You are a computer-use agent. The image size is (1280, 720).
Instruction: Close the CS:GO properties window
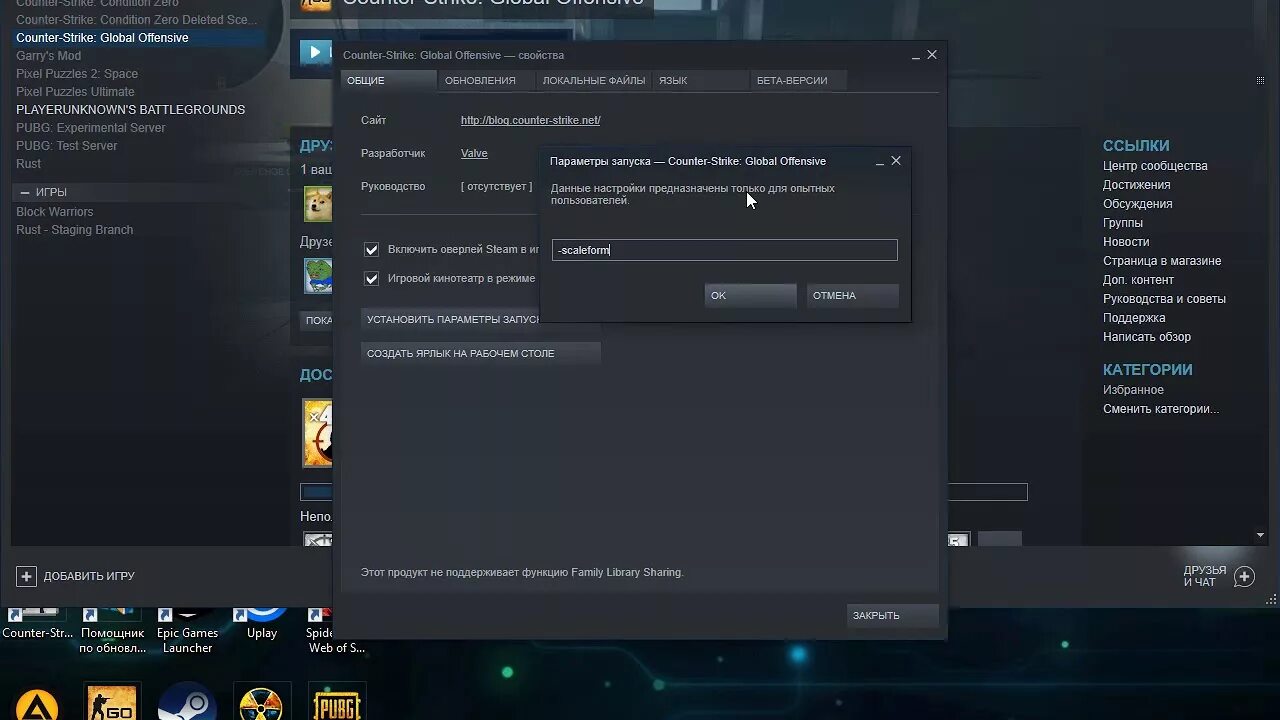932,55
